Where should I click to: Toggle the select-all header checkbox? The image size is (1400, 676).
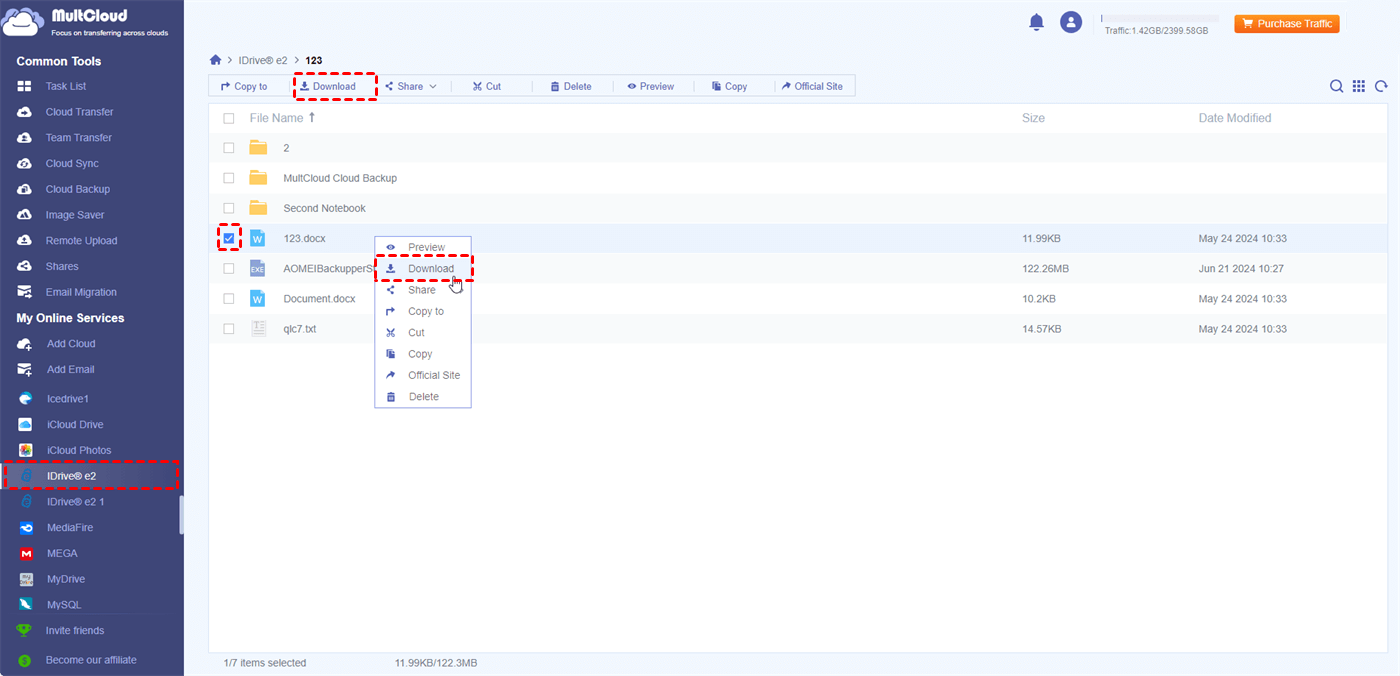pyautogui.click(x=229, y=118)
